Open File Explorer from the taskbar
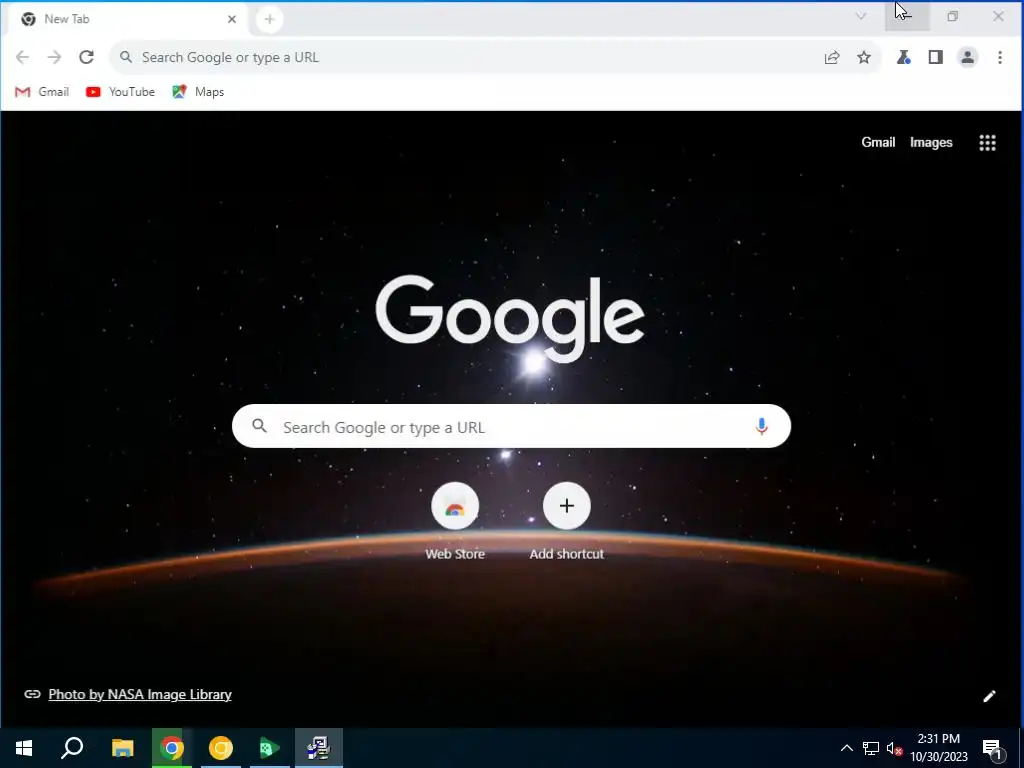 [122, 748]
